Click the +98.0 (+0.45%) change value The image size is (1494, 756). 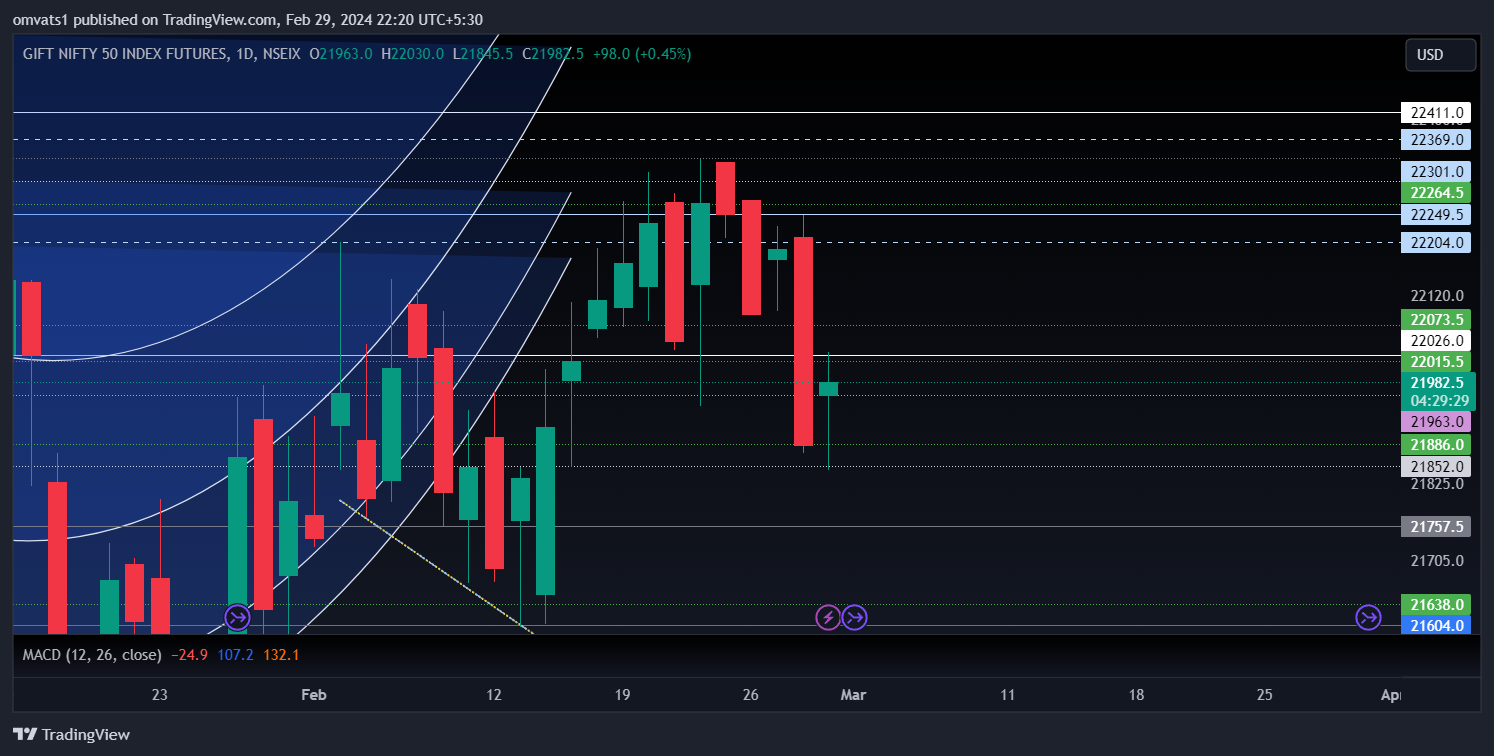click(x=641, y=54)
